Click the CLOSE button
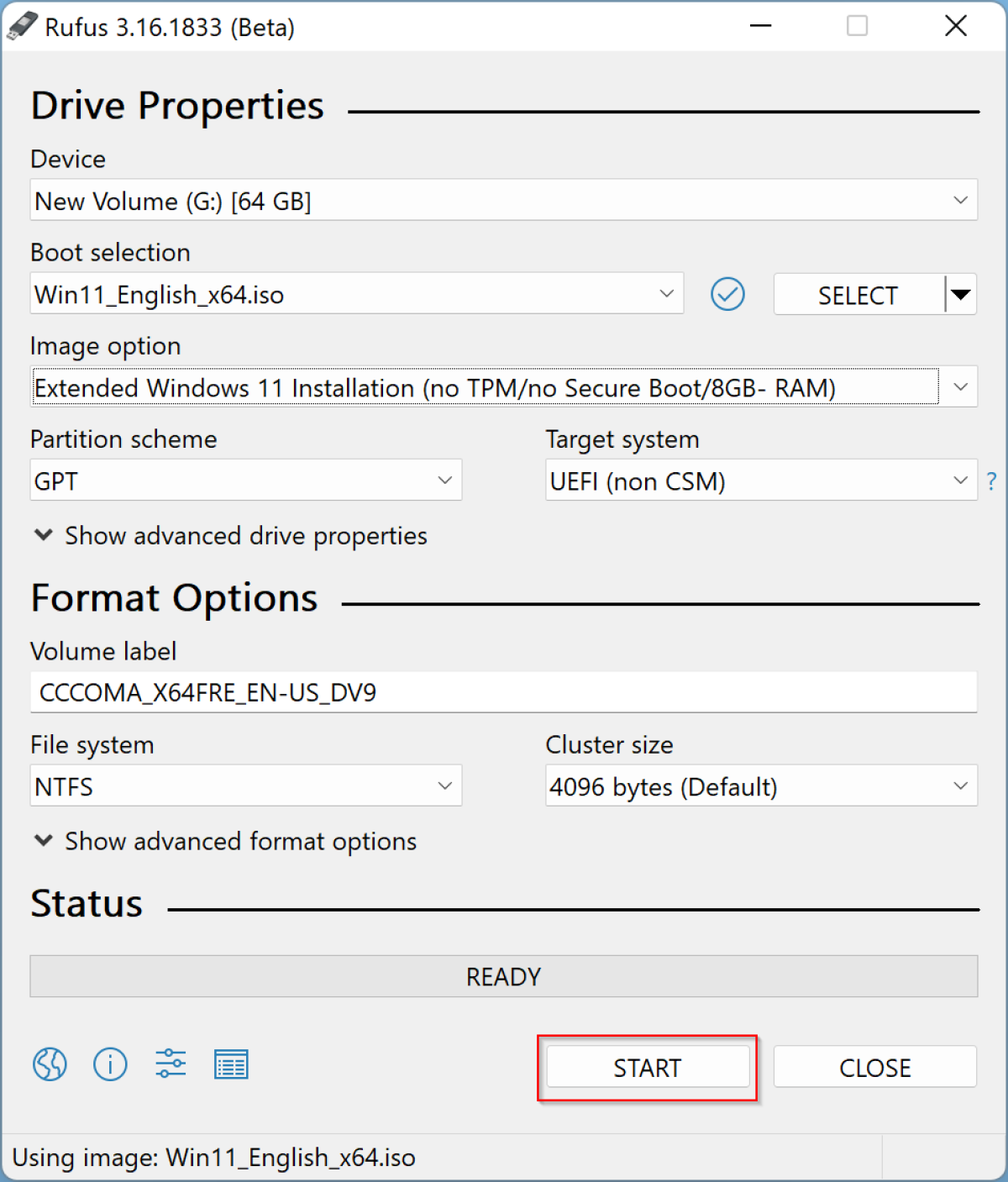The height and width of the screenshot is (1182, 1008). point(875,1068)
